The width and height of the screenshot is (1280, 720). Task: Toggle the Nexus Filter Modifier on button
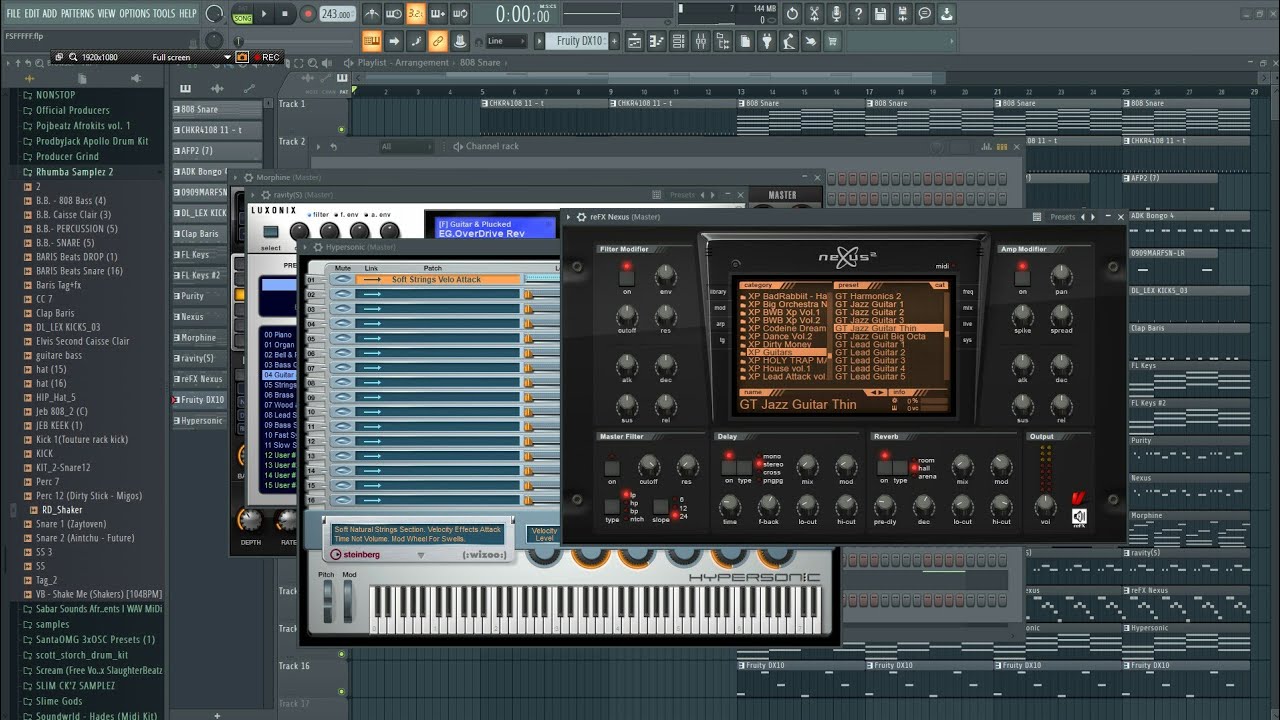point(627,278)
